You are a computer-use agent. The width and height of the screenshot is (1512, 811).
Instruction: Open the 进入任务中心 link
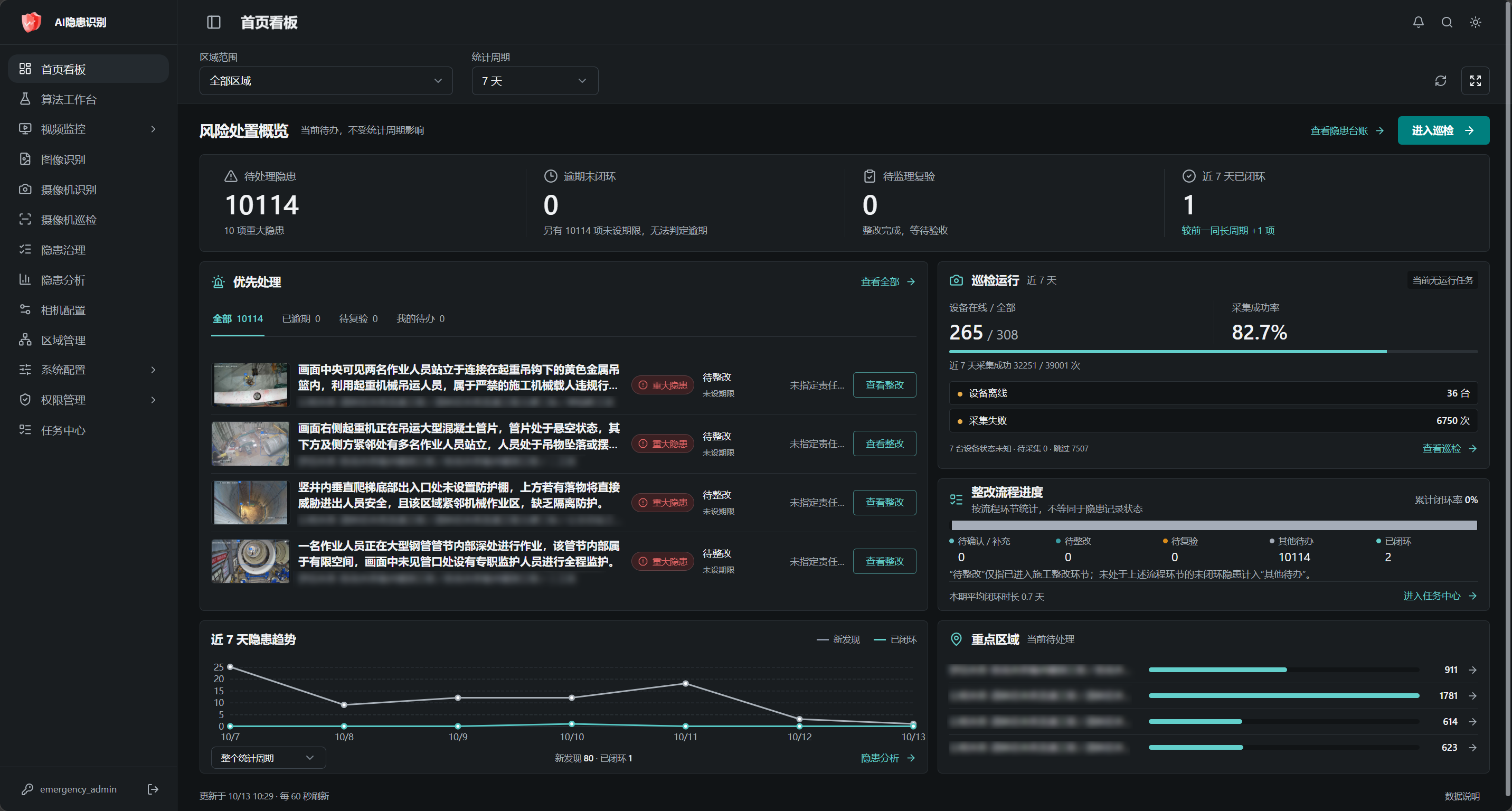point(1439,596)
